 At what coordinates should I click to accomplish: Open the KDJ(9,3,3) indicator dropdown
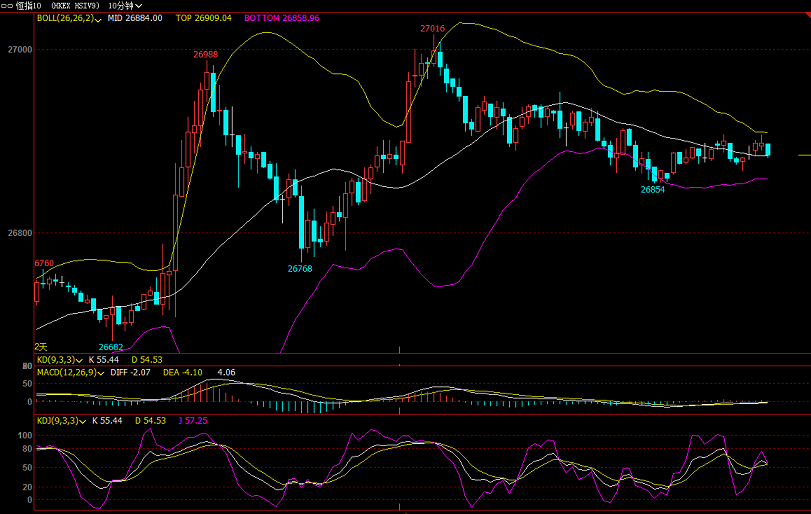click(82, 420)
